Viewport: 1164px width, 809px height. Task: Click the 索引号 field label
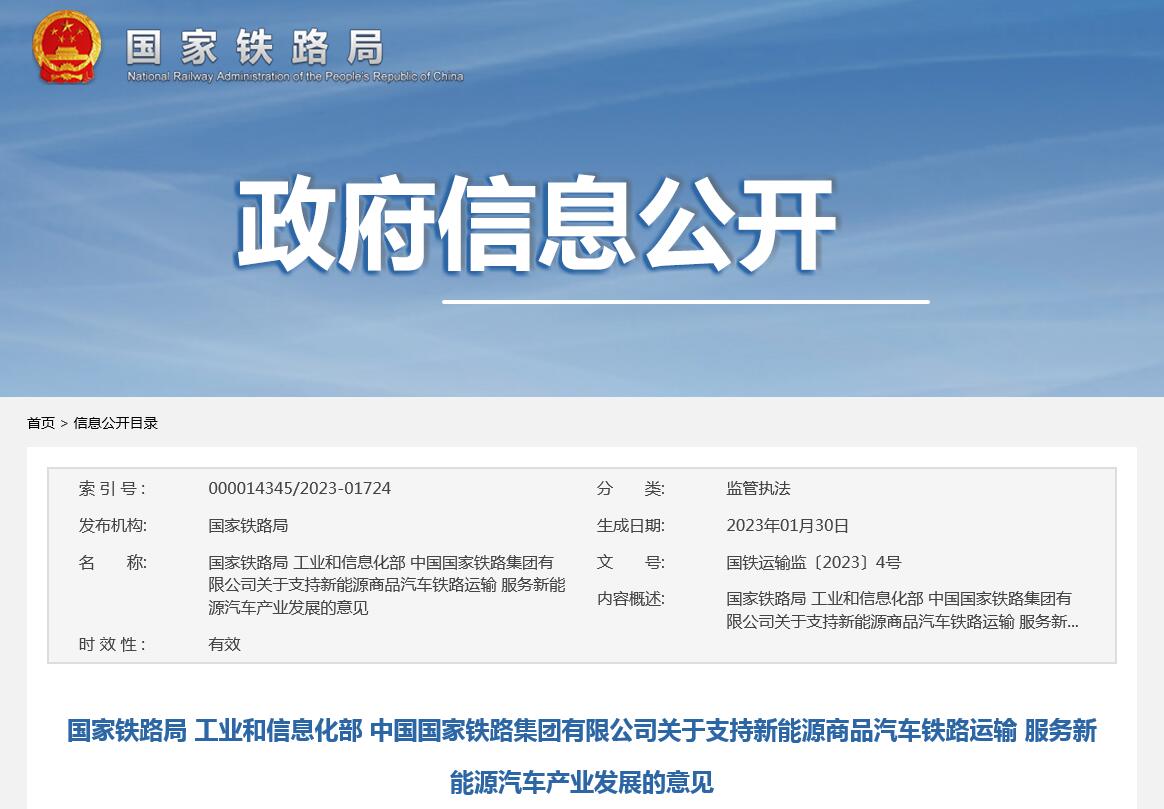coord(112,488)
